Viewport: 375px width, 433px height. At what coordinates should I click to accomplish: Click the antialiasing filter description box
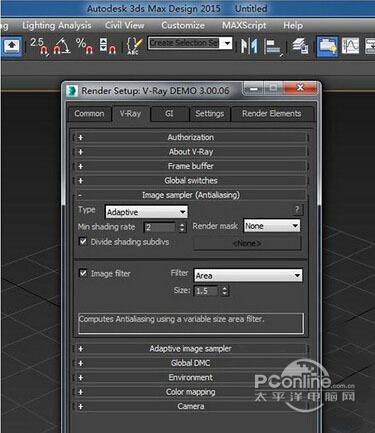pyautogui.click(x=191, y=323)
